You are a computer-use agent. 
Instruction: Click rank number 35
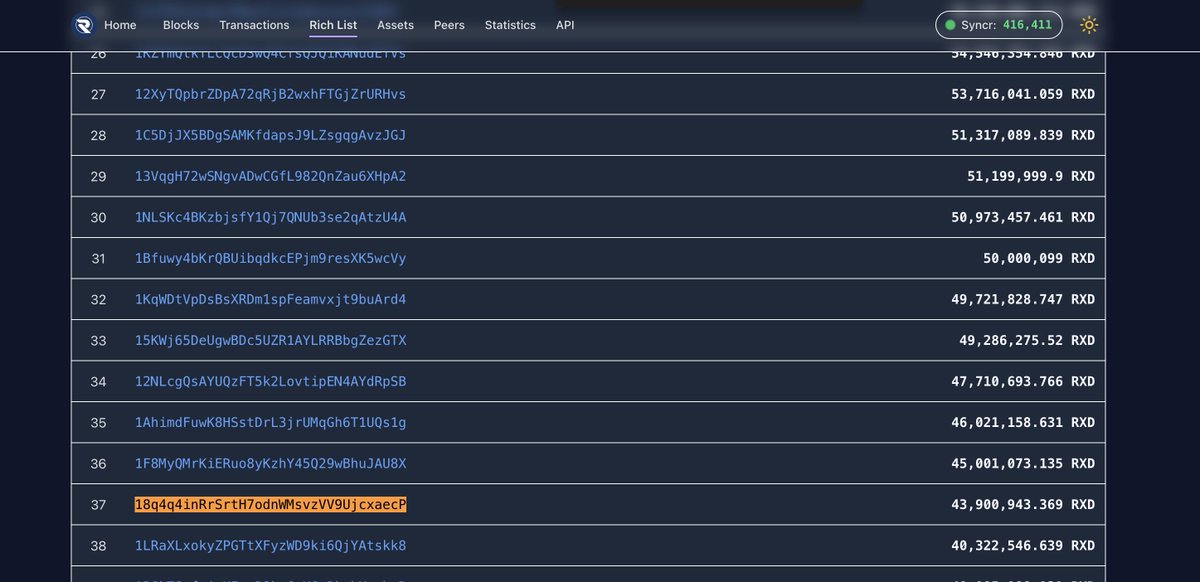[98, 422]
